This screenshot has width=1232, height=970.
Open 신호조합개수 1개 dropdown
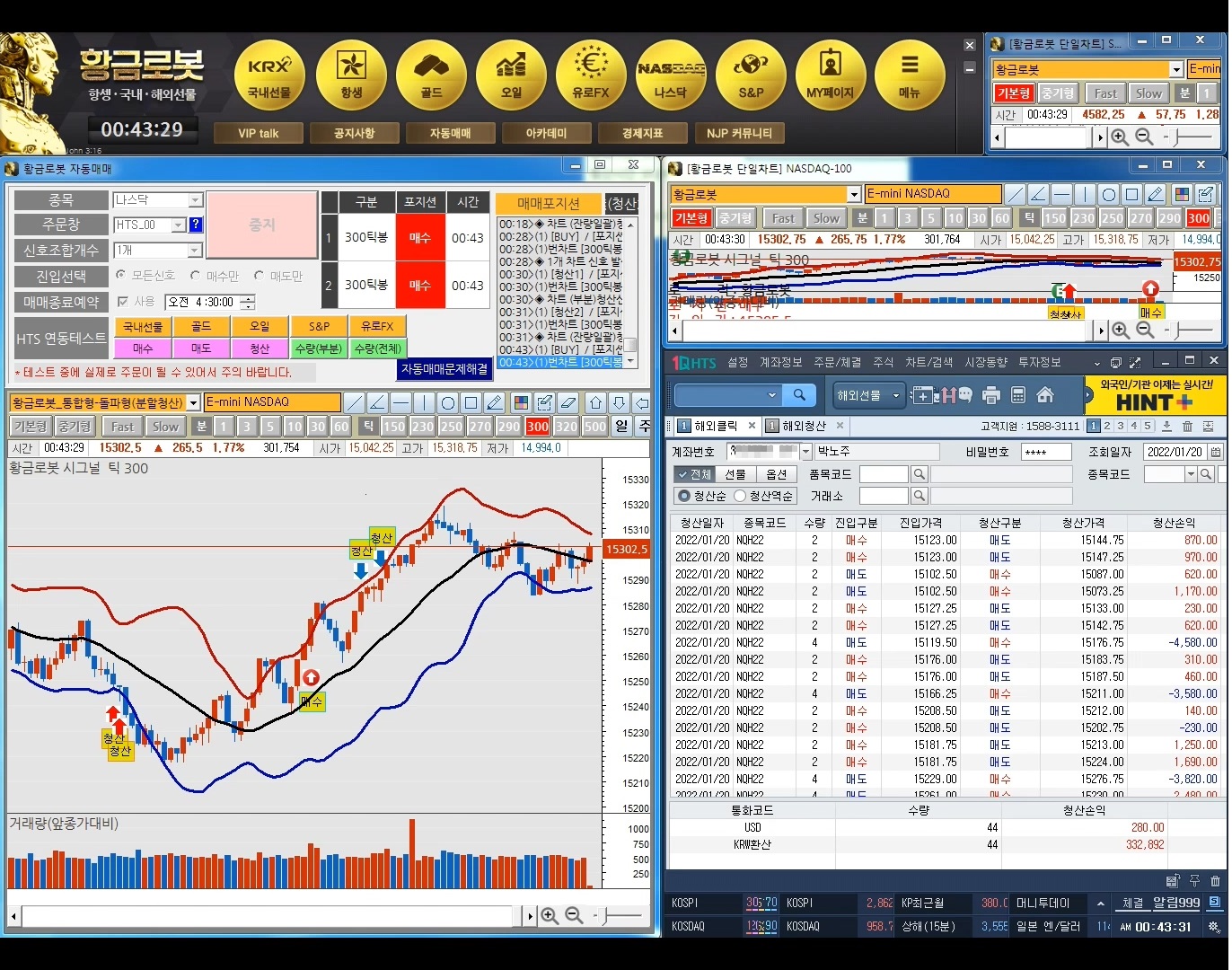pos(196,251)
